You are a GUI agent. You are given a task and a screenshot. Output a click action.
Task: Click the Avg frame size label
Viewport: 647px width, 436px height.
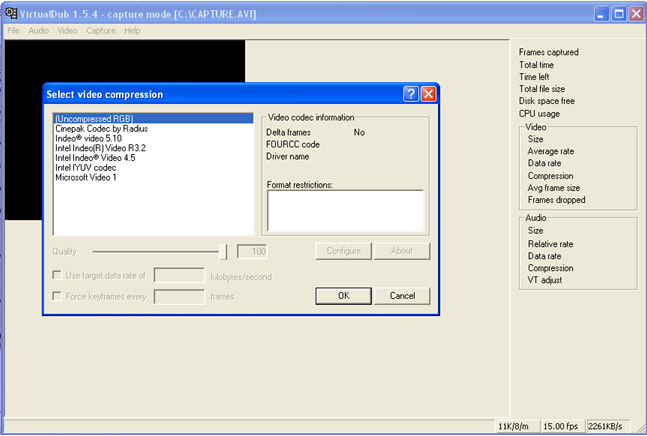click(553, 188)
